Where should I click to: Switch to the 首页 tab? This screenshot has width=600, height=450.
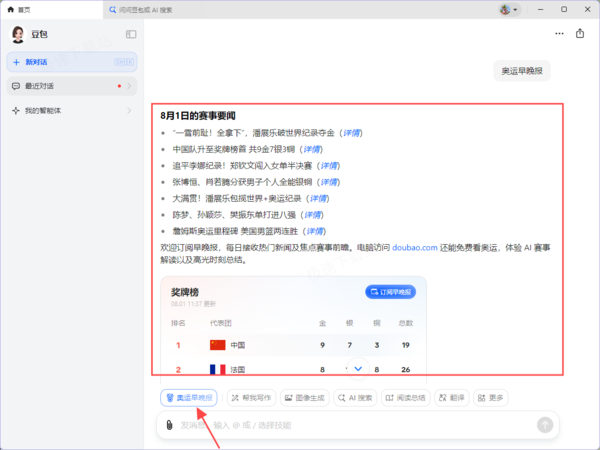[51, 10]
